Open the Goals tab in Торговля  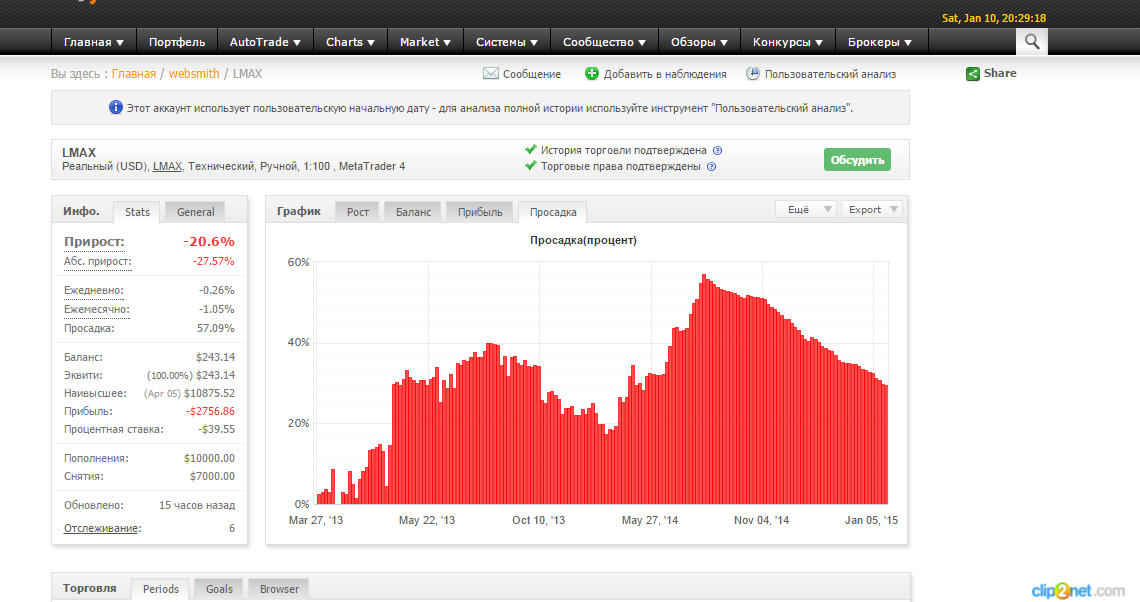click(219, 589)
